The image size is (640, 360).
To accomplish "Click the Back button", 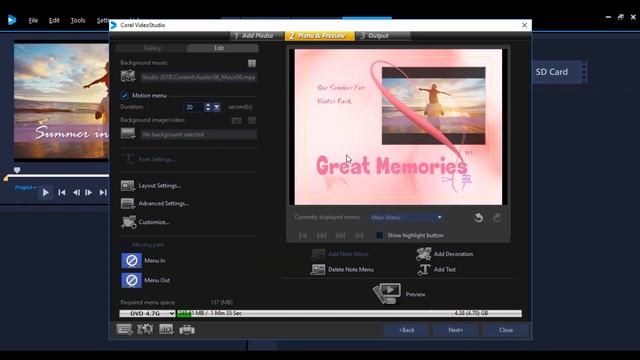I will click(407, 330).
